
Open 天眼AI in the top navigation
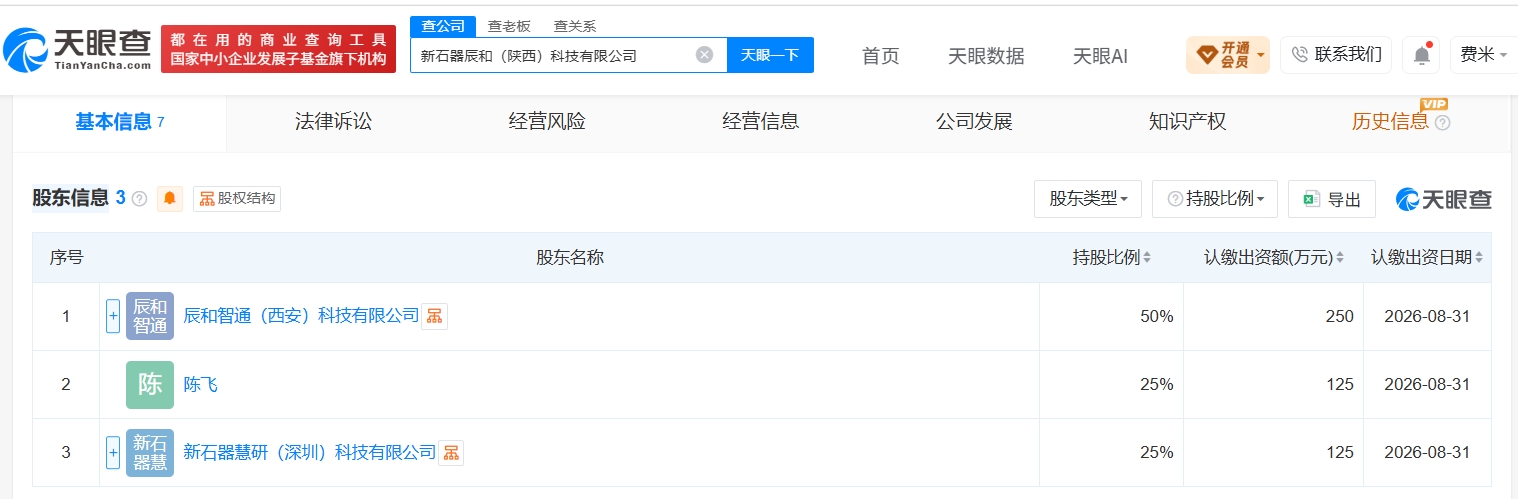pyautogui.click(x=1100, y=56)
